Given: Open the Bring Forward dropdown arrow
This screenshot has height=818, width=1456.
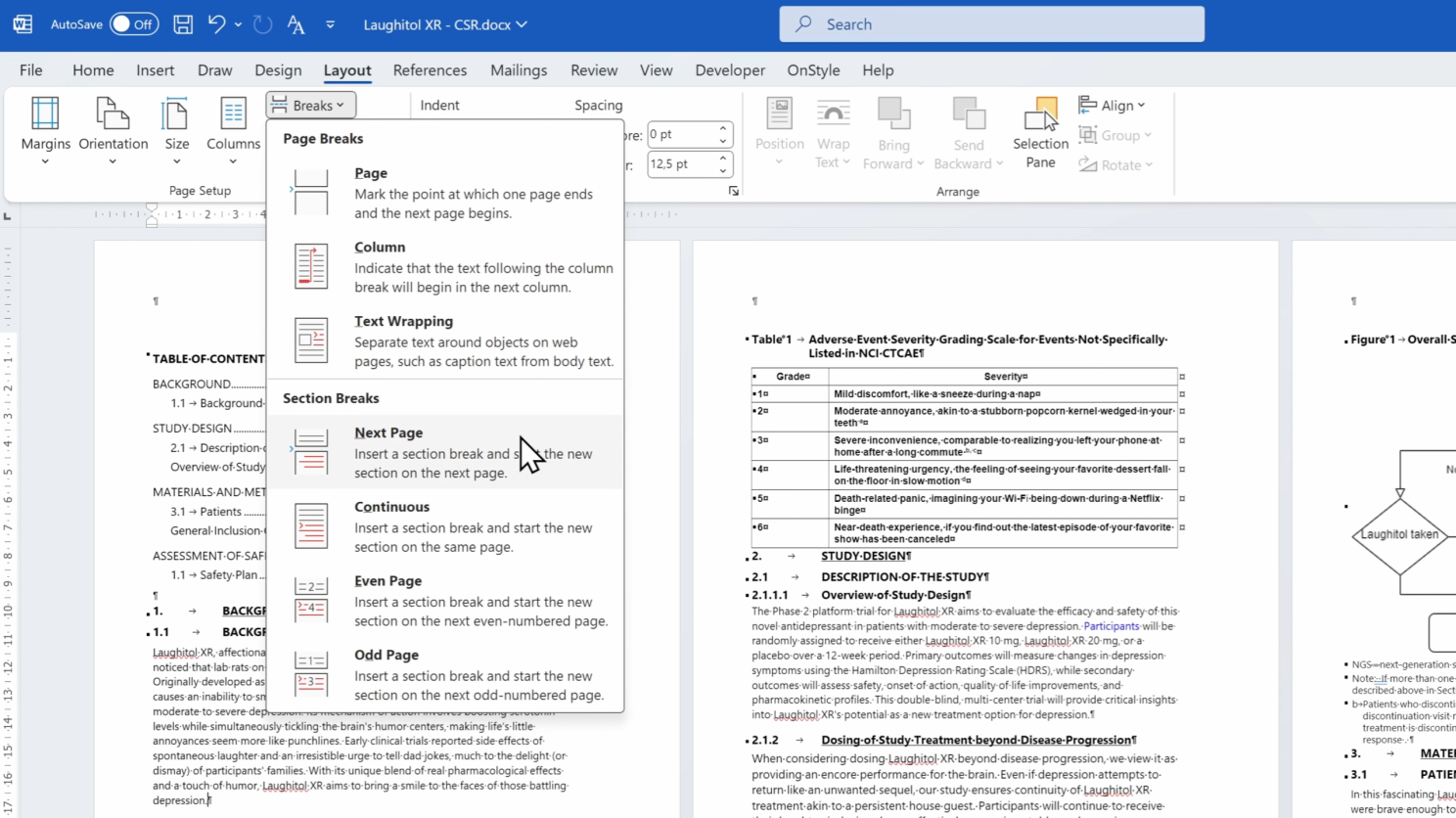Looking at the screenshot, I should [920, 164].
